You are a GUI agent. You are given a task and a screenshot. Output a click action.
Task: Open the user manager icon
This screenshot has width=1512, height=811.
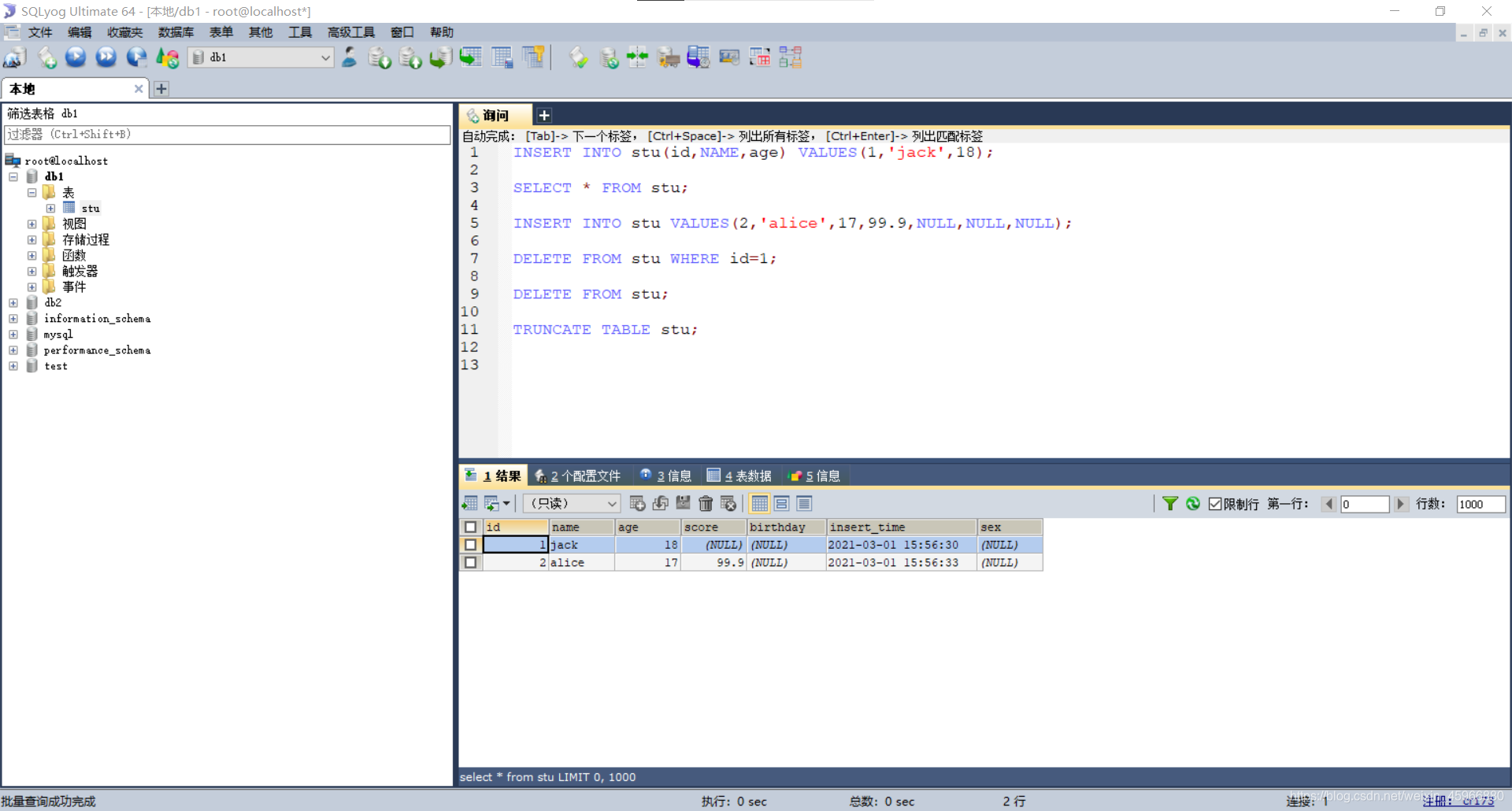(x=349, y=57)
